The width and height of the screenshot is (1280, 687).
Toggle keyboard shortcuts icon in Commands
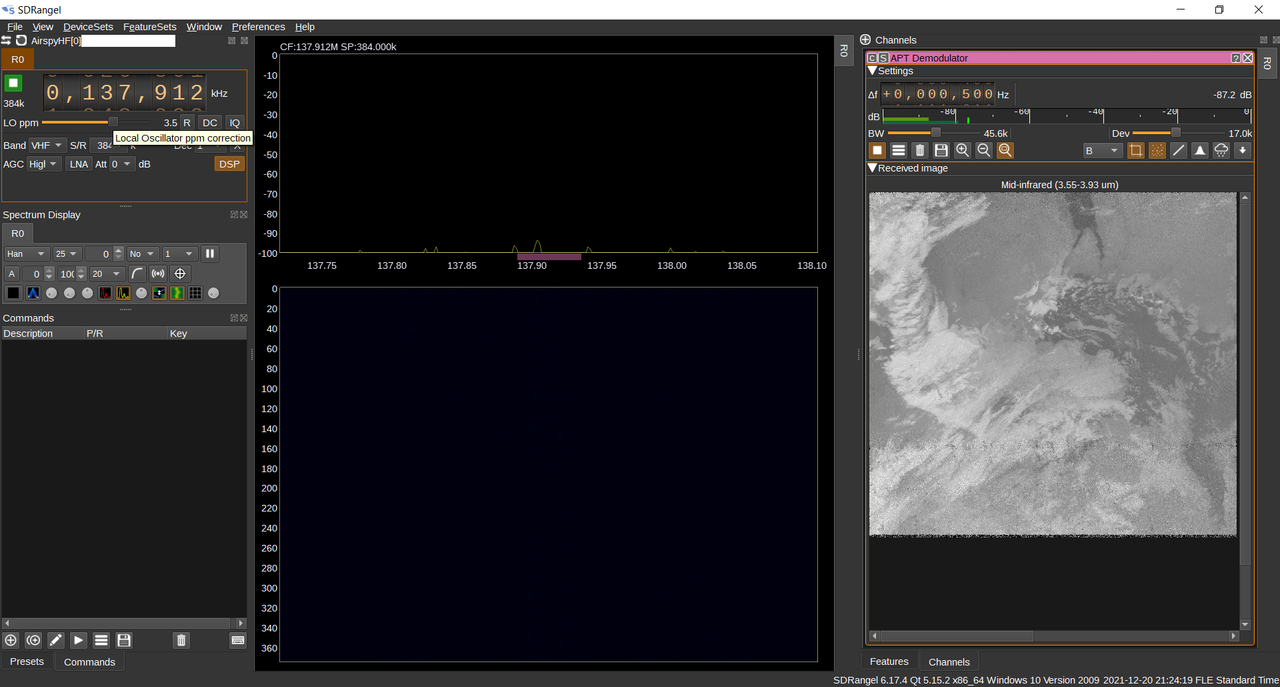coord(238,640)
